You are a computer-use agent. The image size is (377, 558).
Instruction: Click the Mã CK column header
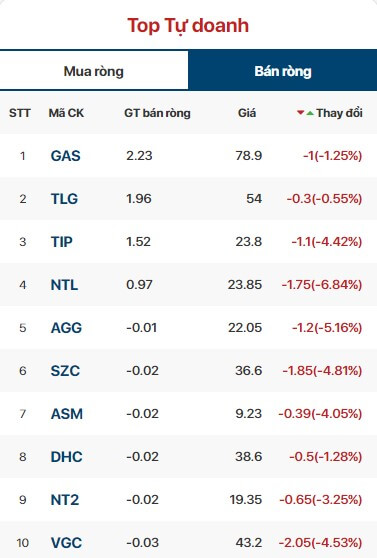point(66,113)
